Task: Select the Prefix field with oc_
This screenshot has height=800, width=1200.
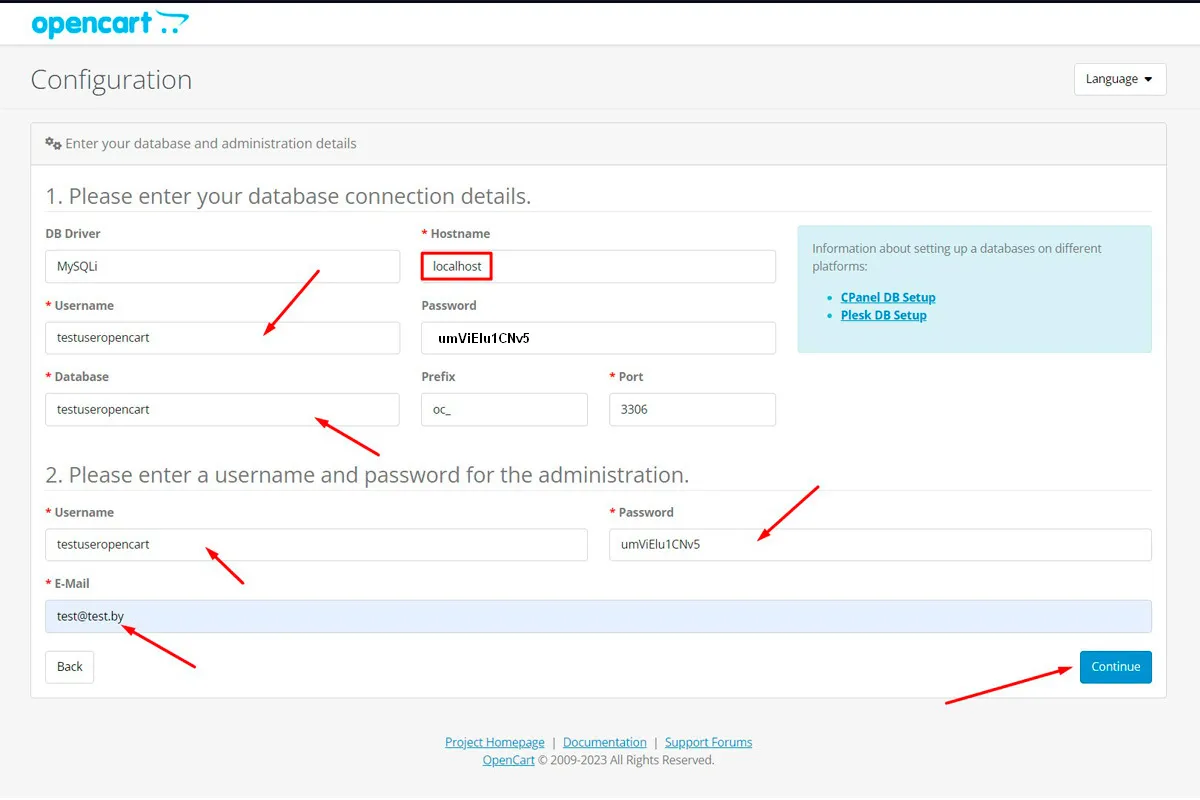Action: 504,410
